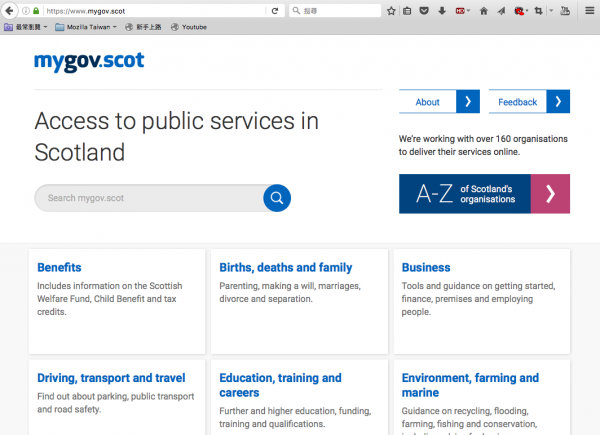The width and height of the screenshot is (600, 435).
Task: Open site info circle icon in address bar
Action: tap(26, 11)
